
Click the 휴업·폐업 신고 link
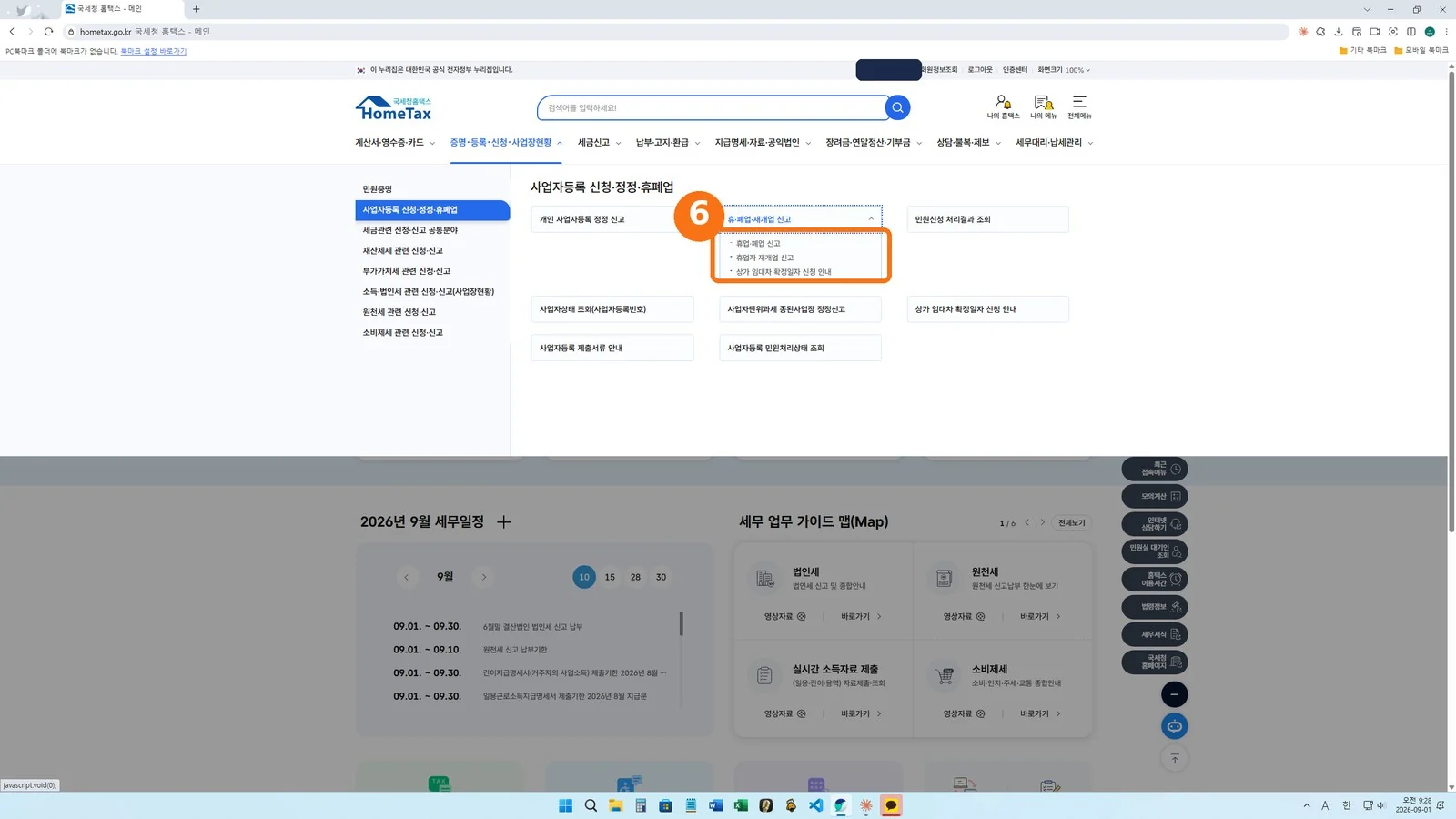click(x=758, y=244)
